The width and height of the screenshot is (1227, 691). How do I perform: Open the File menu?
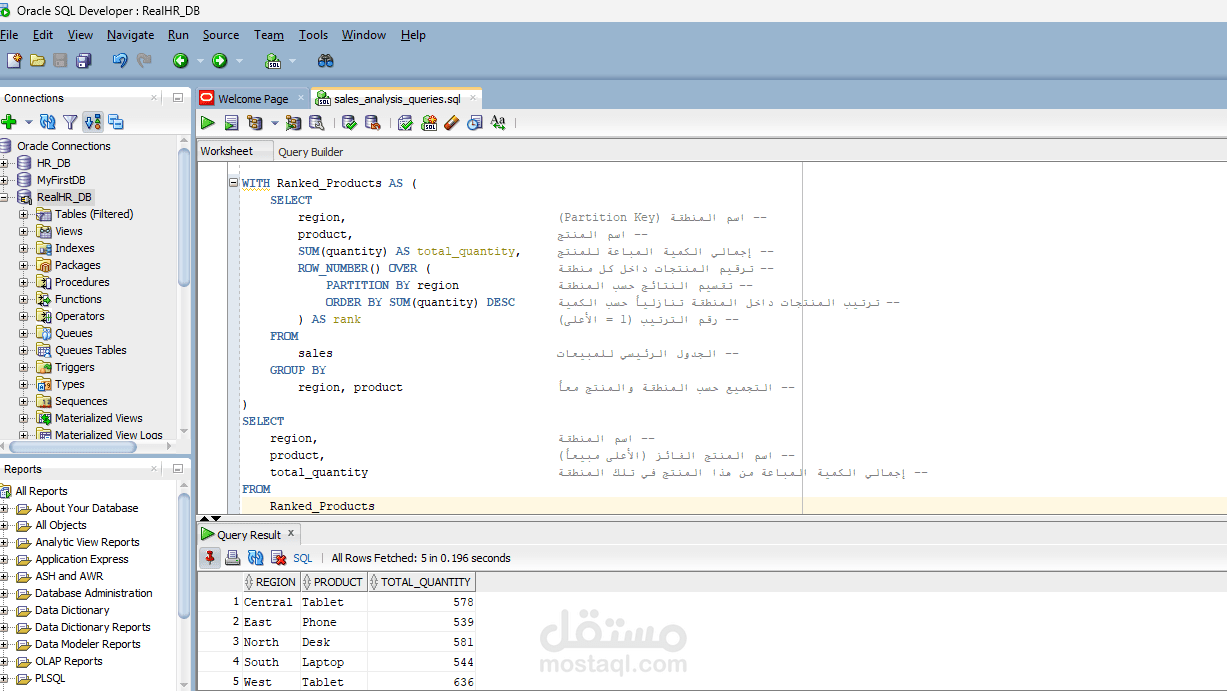(x=9, y=34)
